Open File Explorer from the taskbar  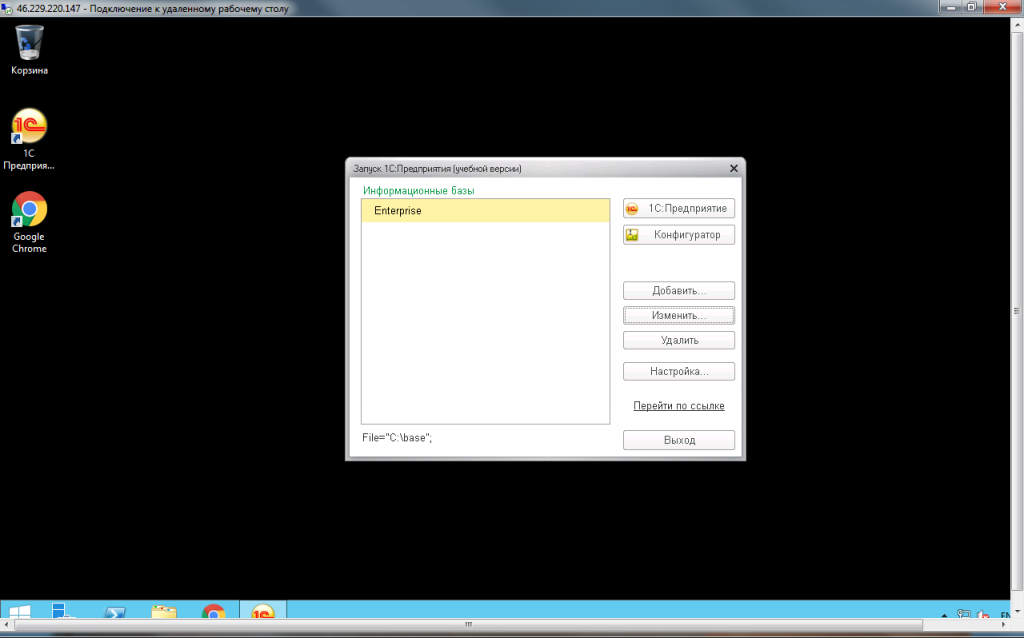coord(164,611)
